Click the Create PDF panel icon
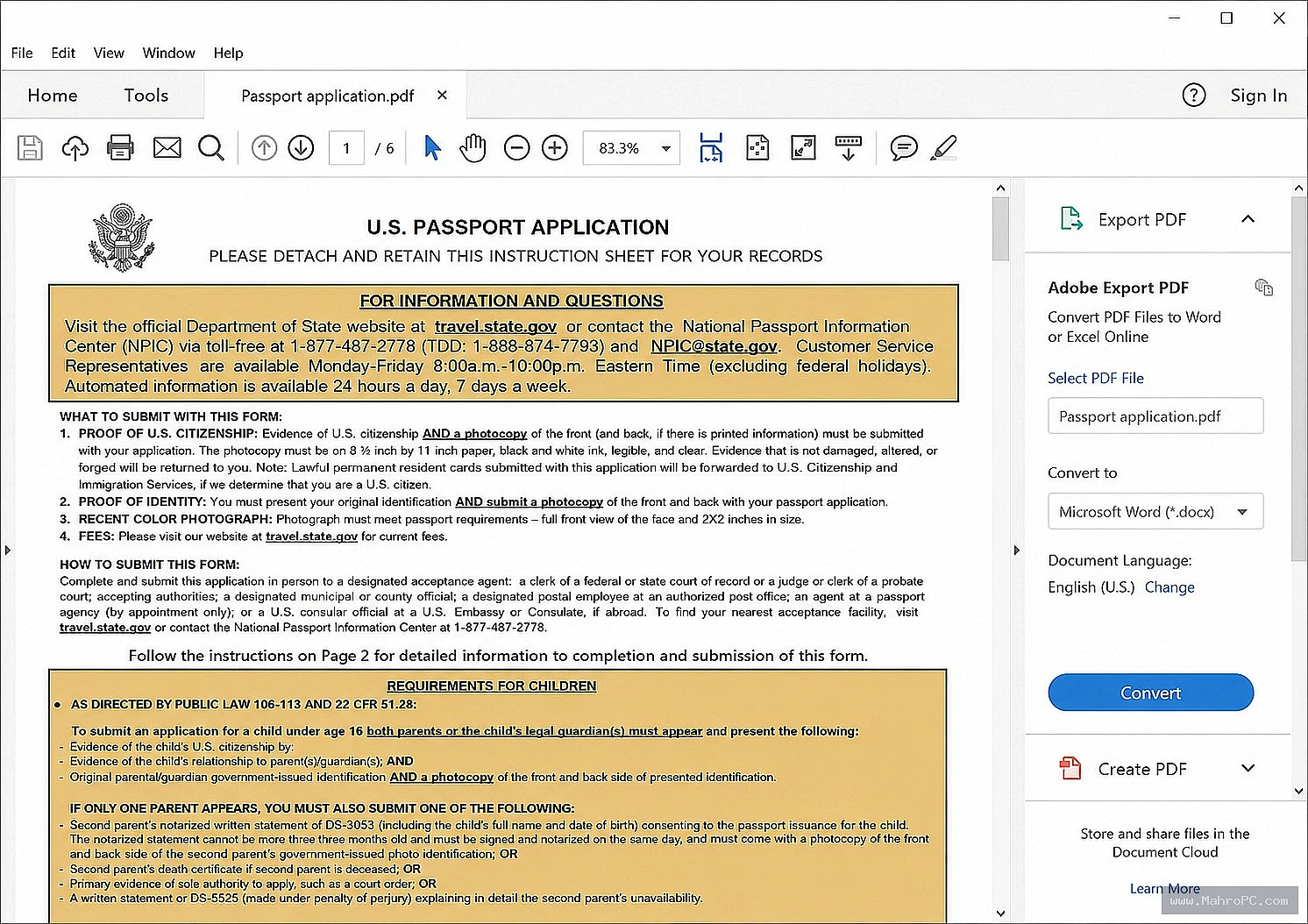 coord(1070,768)
